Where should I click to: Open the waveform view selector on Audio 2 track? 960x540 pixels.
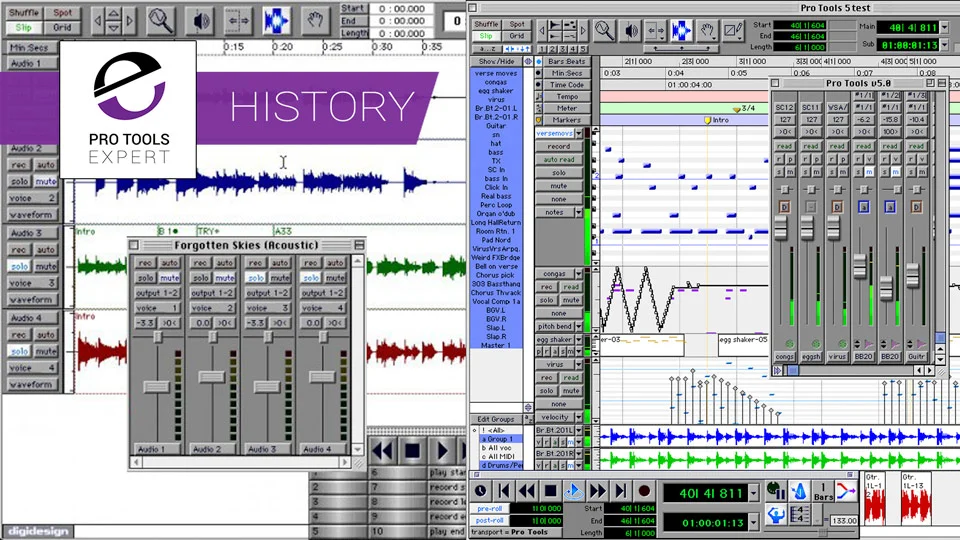click(x=32, y=215)
